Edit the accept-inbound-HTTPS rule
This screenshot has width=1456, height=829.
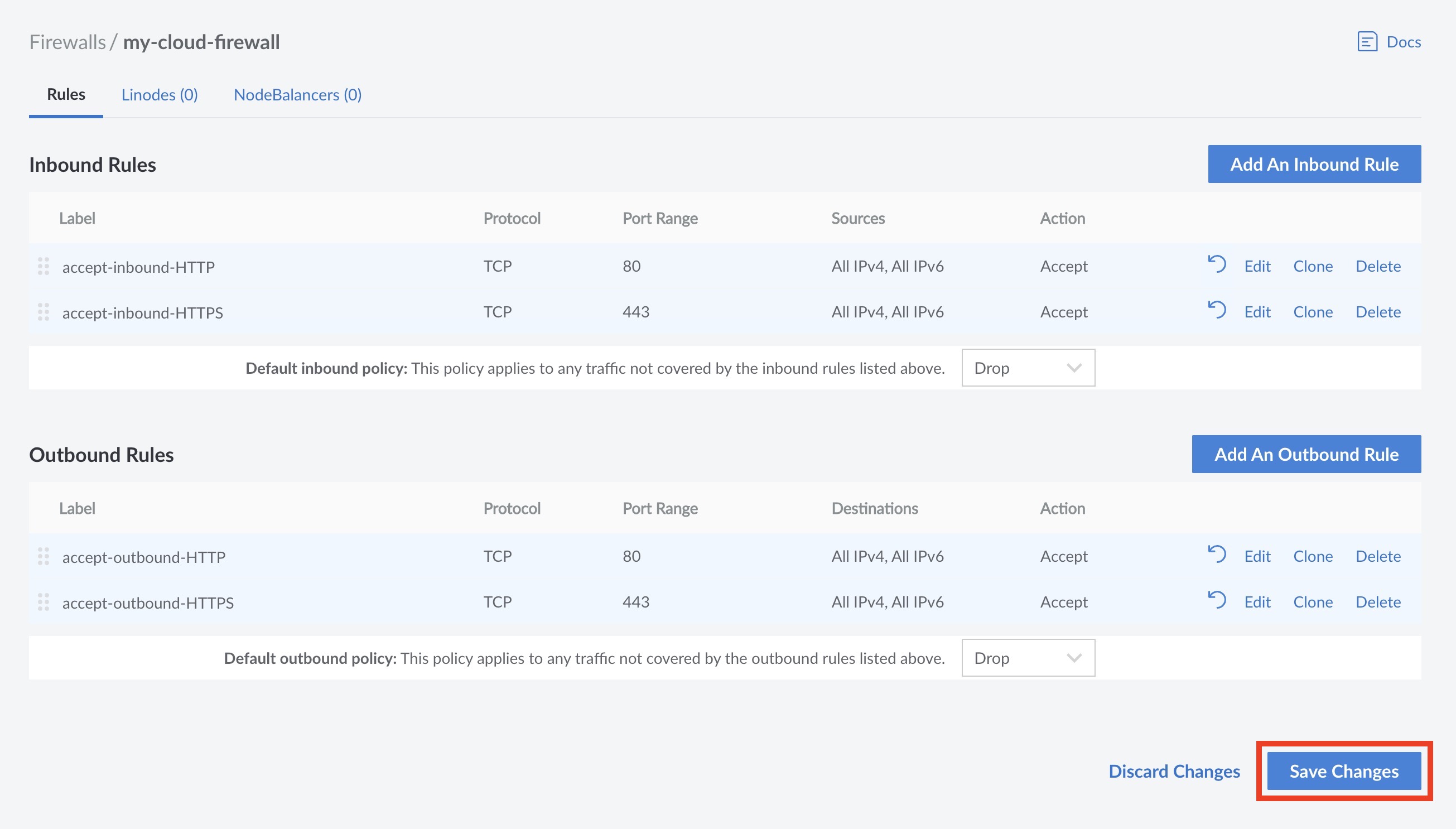[1257, 312]
